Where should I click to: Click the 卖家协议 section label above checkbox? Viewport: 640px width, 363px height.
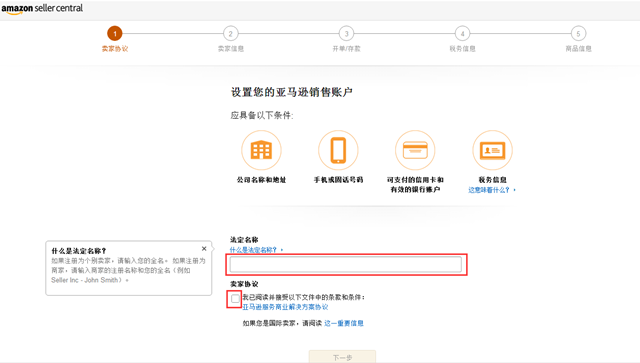click(x=244, y=284)
